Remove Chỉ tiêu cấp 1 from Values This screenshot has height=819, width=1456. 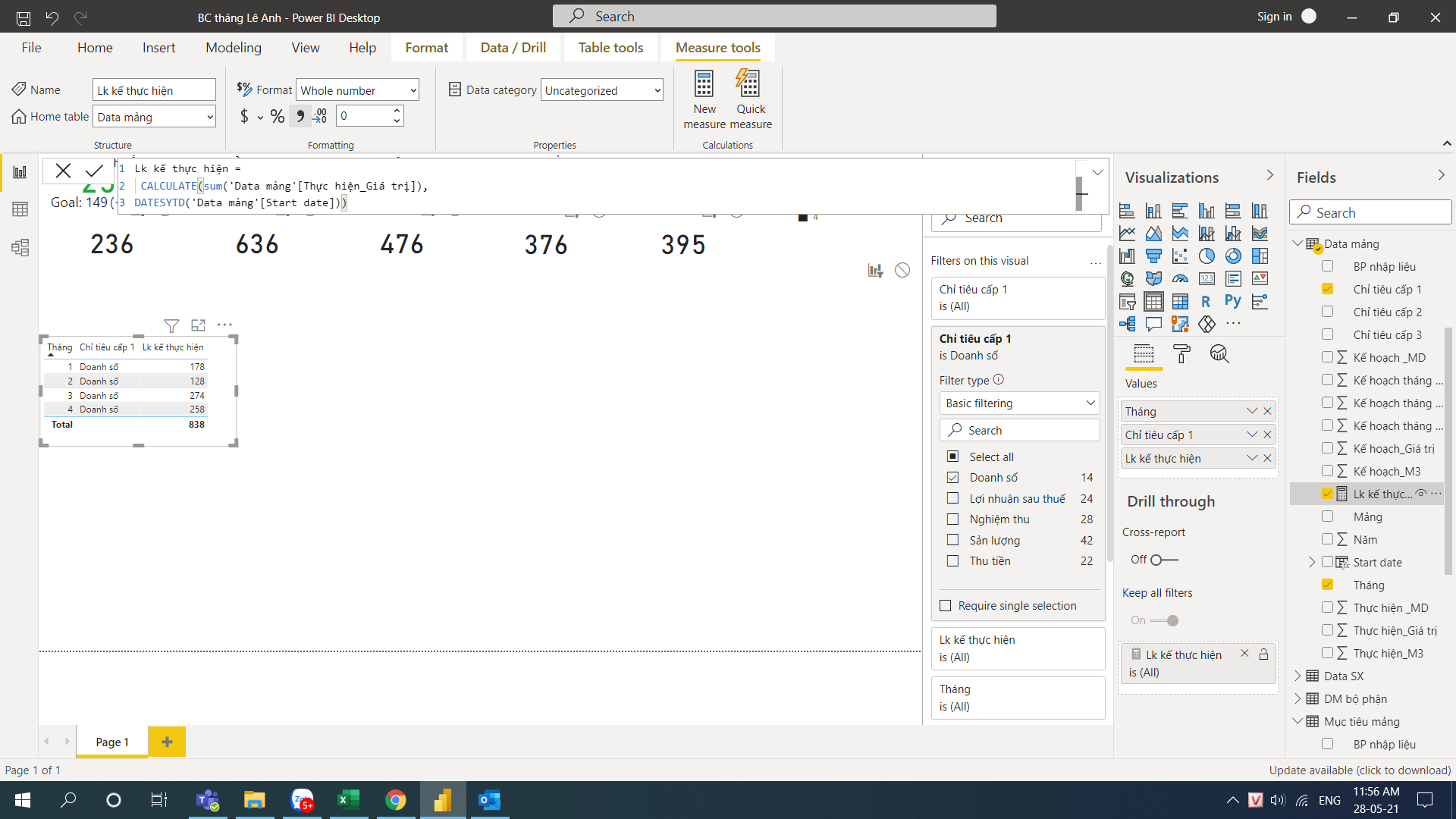(1267, 435)
